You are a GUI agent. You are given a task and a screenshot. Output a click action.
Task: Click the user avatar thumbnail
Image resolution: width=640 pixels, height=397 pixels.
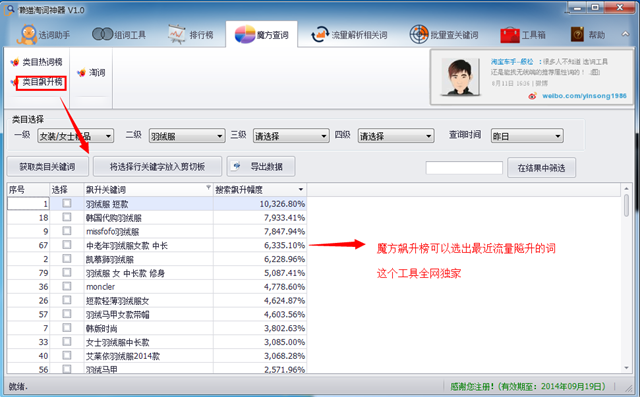(460, 77)
